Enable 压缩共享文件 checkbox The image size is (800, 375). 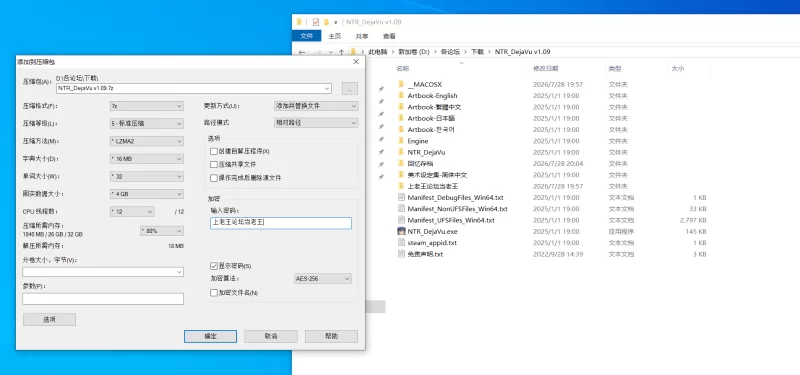(214, 165)
